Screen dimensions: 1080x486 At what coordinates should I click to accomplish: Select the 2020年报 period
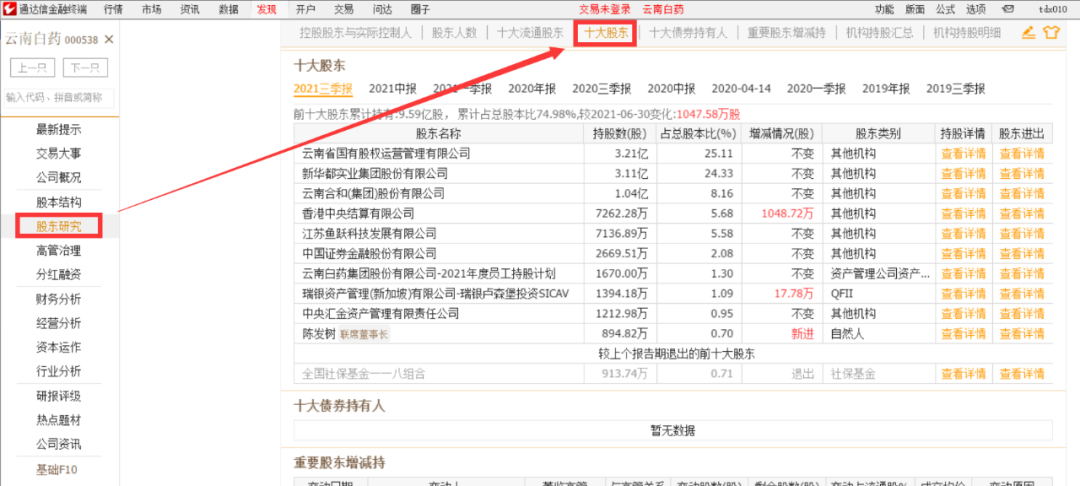click(x=532, y=88)
